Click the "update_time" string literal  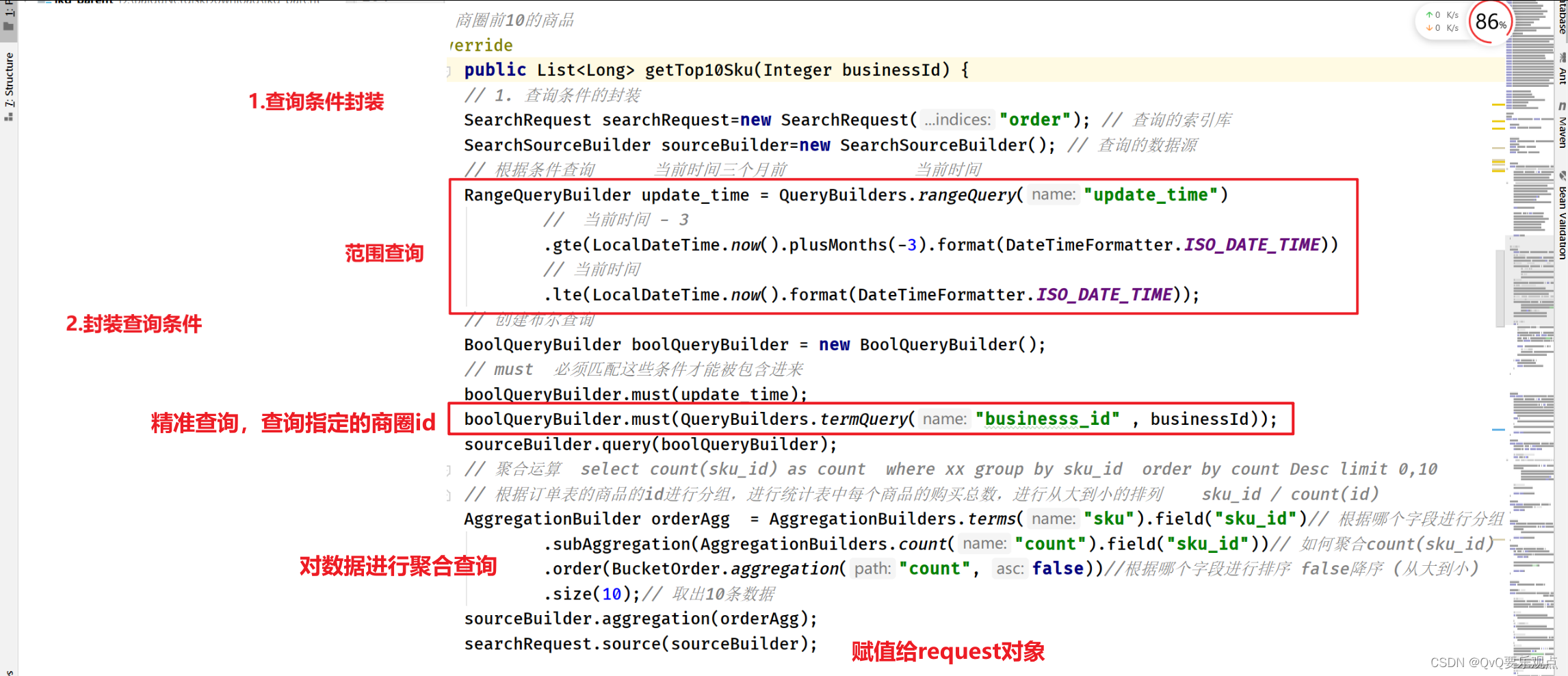coord(1151,195)
